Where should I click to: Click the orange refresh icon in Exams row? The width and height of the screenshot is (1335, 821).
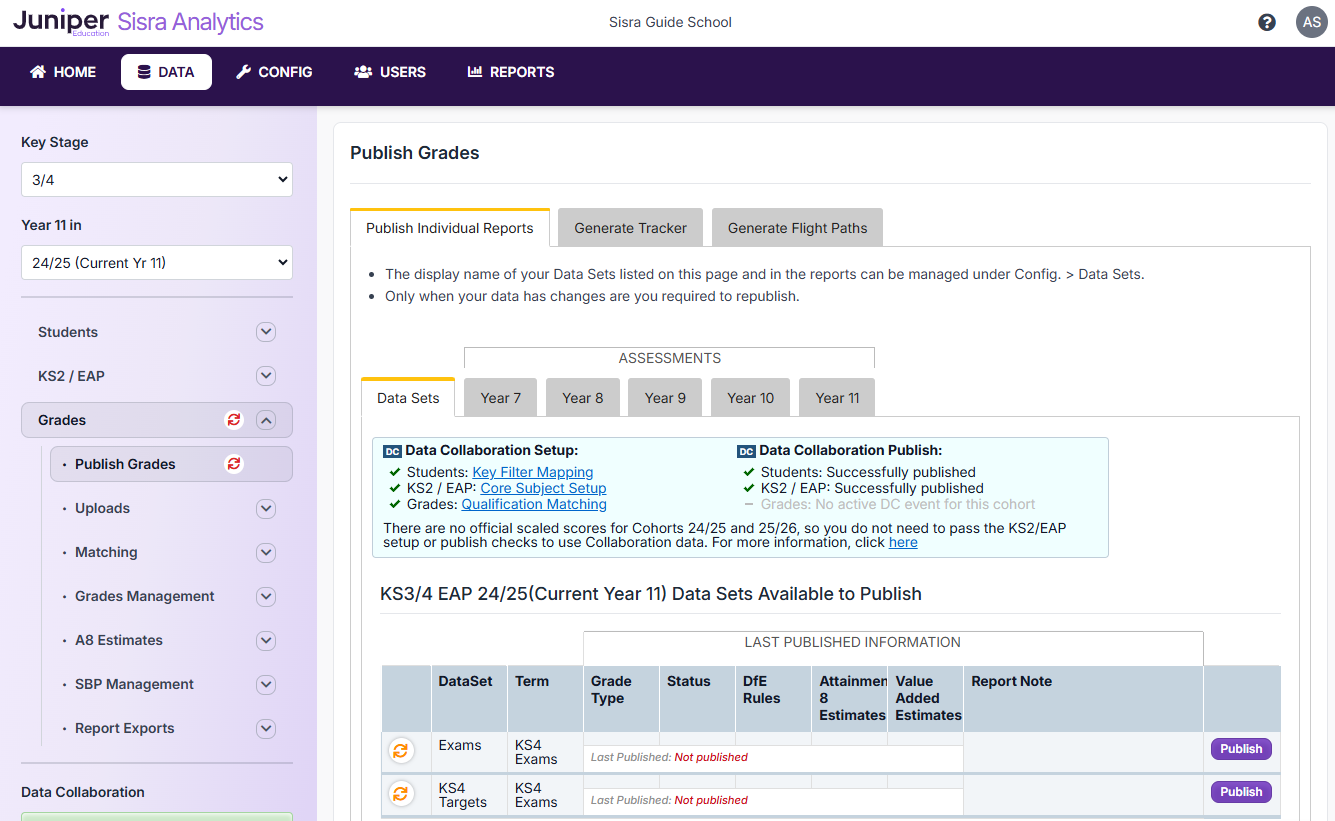pyautogui.click(x=400, y=750)
